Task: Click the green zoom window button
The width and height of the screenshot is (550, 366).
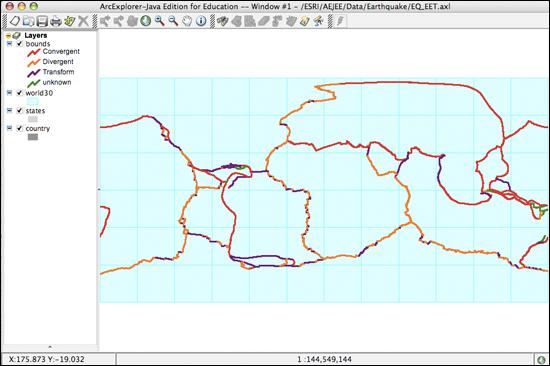Action: [x=33, y=6]
